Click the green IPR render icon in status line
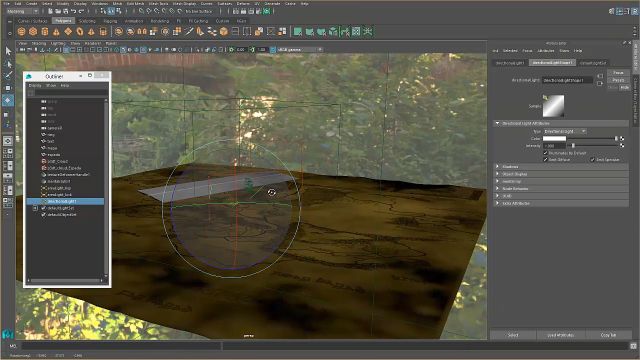This screenshot has width=640, height=360. [267, 11]
